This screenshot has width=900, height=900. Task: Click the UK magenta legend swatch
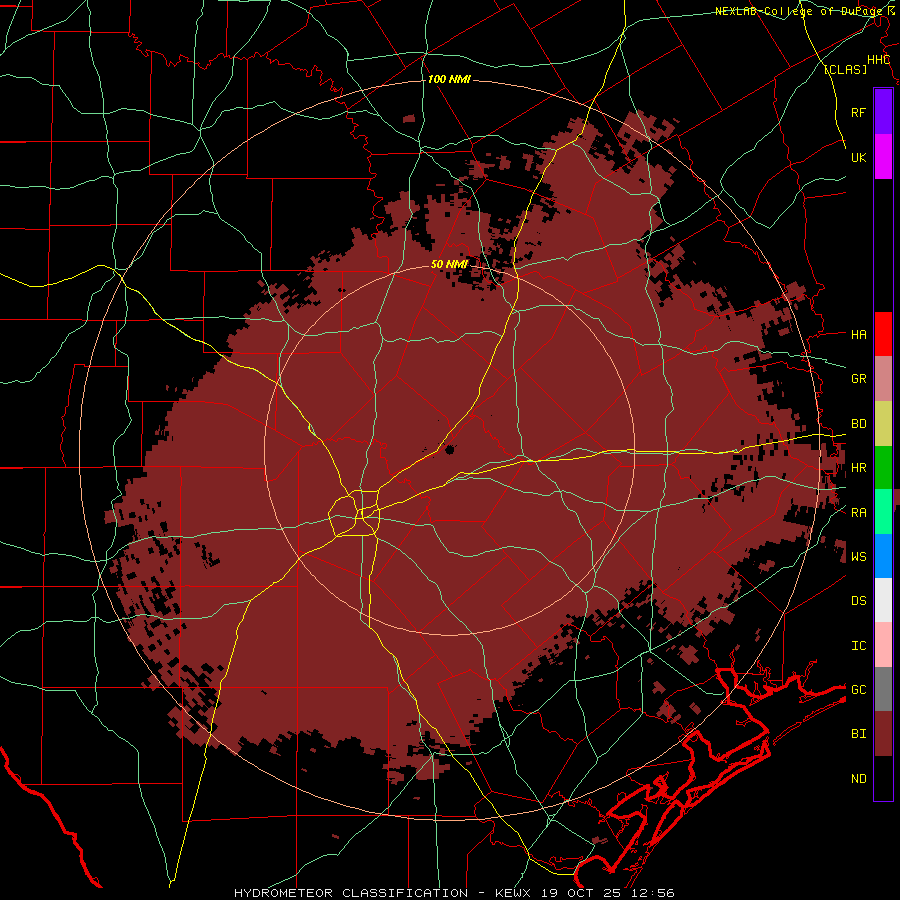[883, 157]
